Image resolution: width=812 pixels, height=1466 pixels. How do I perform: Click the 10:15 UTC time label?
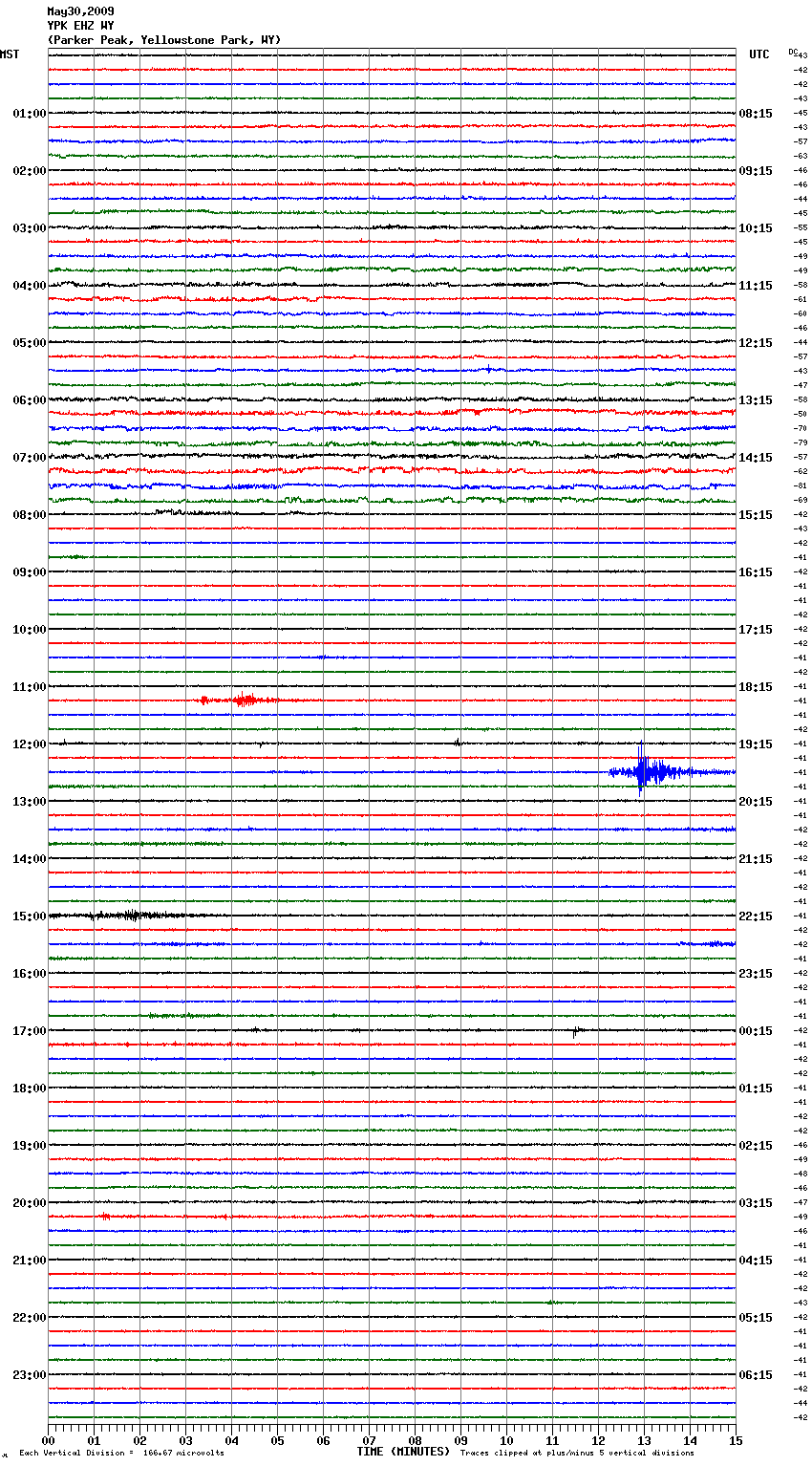tap(756, 228)
